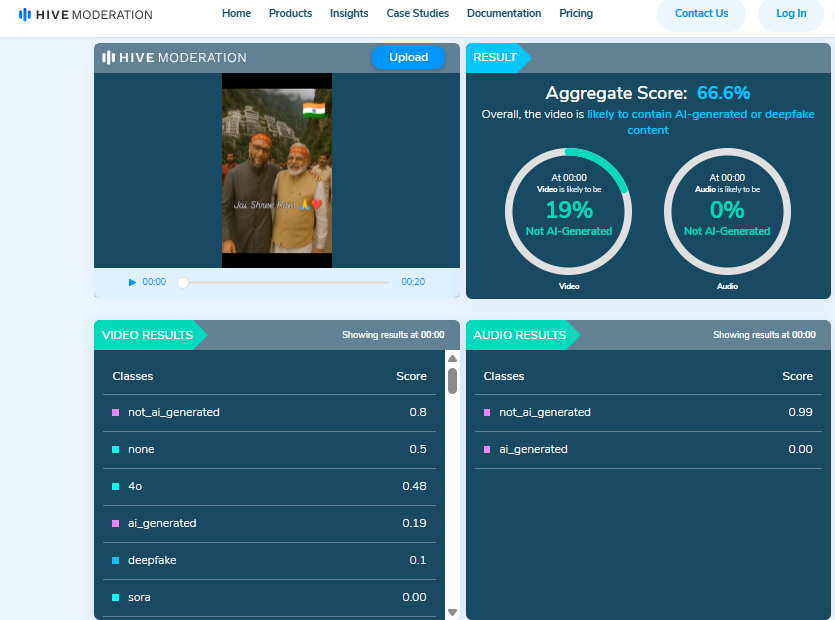Image resolution: width=835 pixels, height=620 pixels.
Task: Click the Hive Moderation logo in header
Action: (85, 14)
